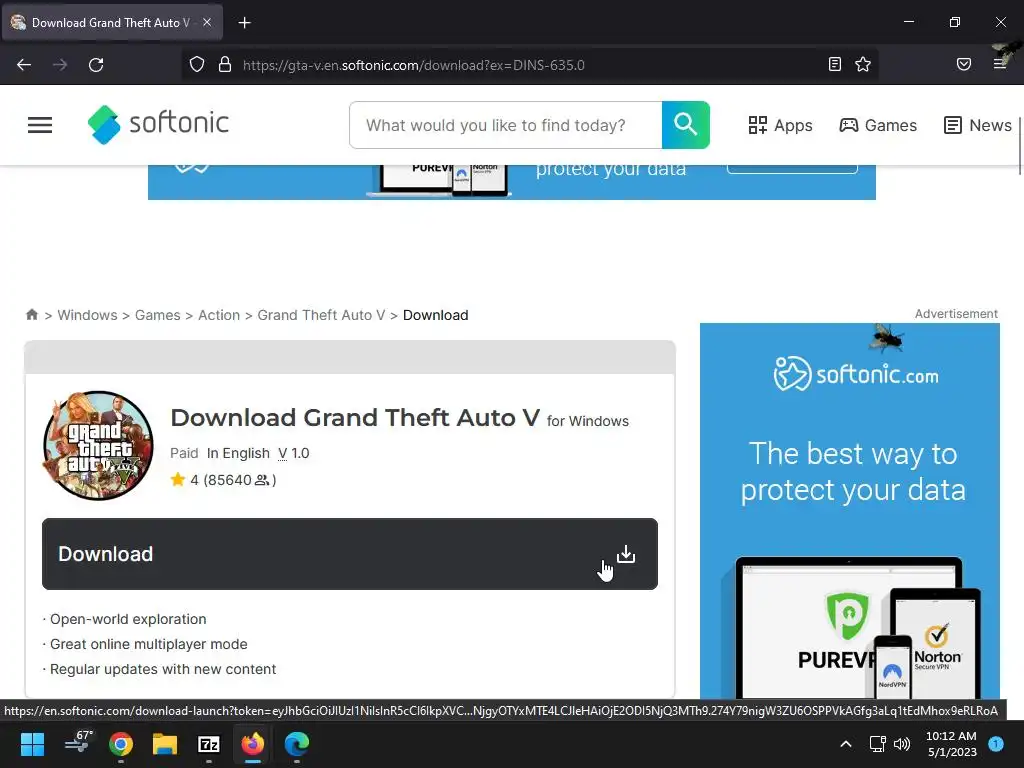Click 'Great online multiplayer mode' bullet text
The image size is (1024, 768).
pyautogui.click(x=149, y=644)
